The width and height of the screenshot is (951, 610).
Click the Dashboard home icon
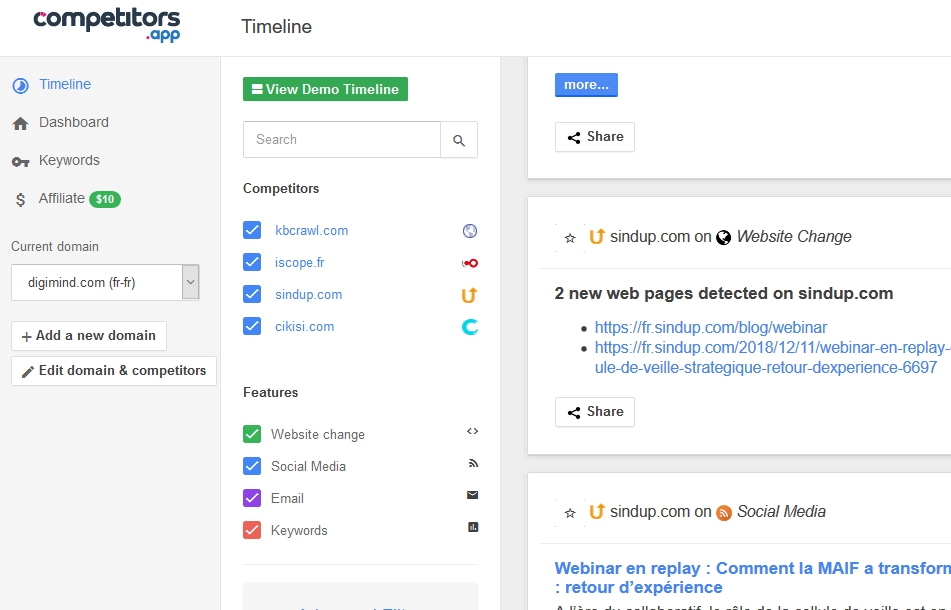coord(21,124)
